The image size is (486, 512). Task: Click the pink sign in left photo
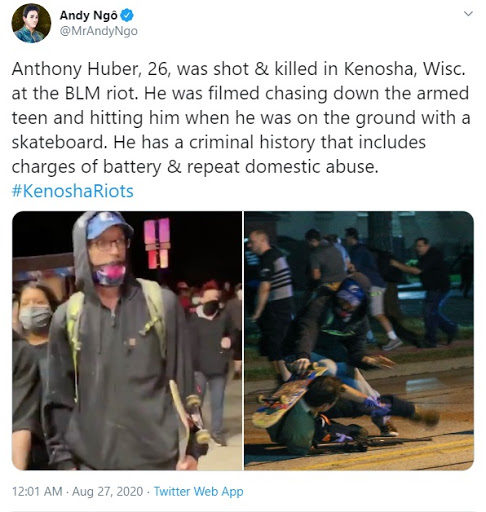click(x=157, y=243)
